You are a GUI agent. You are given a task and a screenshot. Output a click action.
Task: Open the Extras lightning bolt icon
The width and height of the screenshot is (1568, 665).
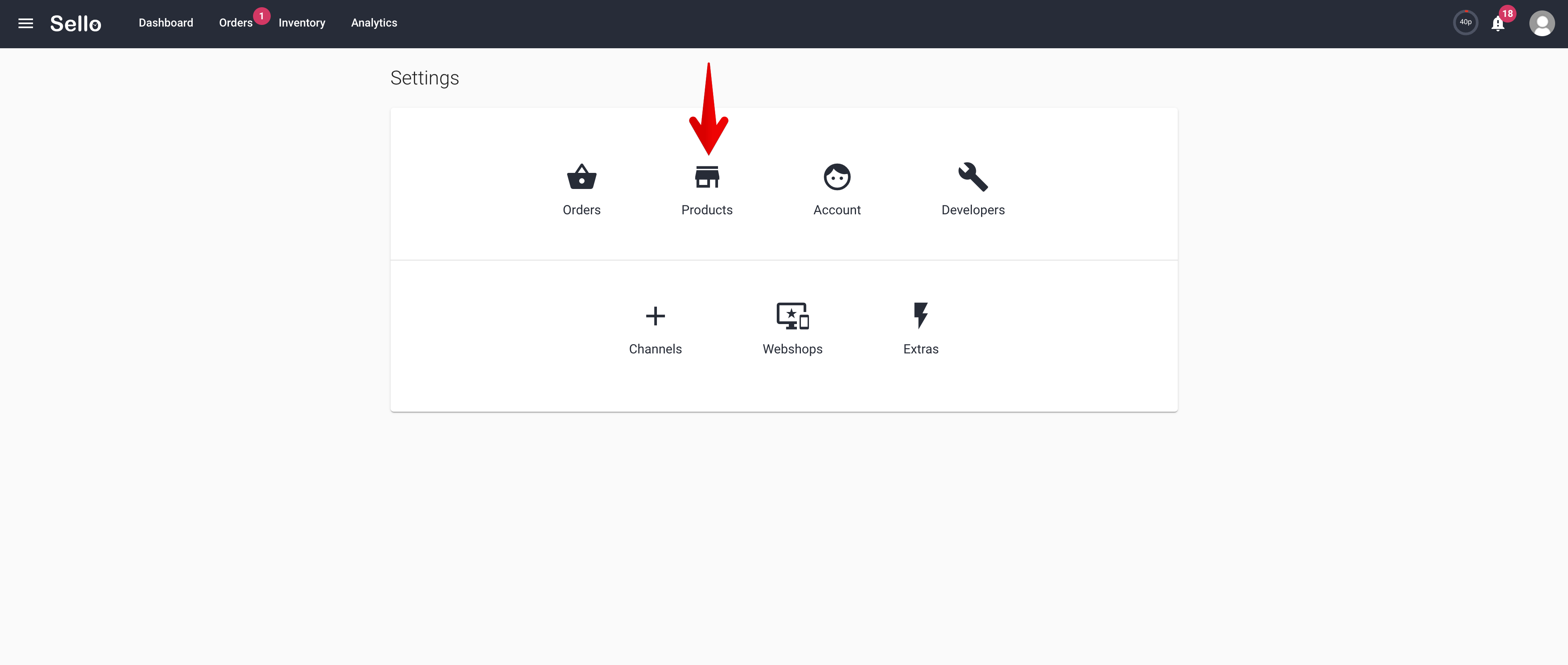(920, 316)
